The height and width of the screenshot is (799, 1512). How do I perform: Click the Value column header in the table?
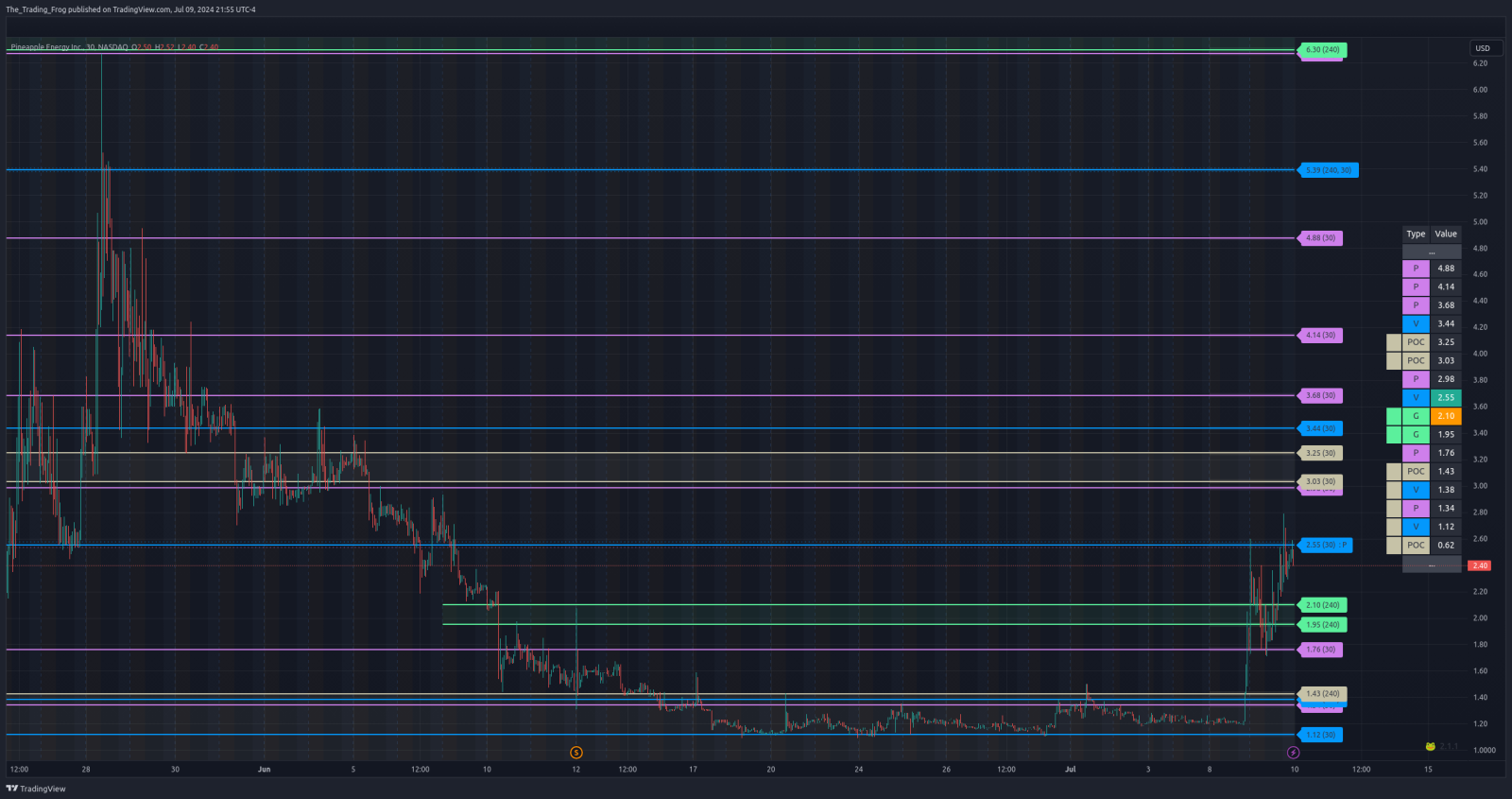coord(1446,234)
